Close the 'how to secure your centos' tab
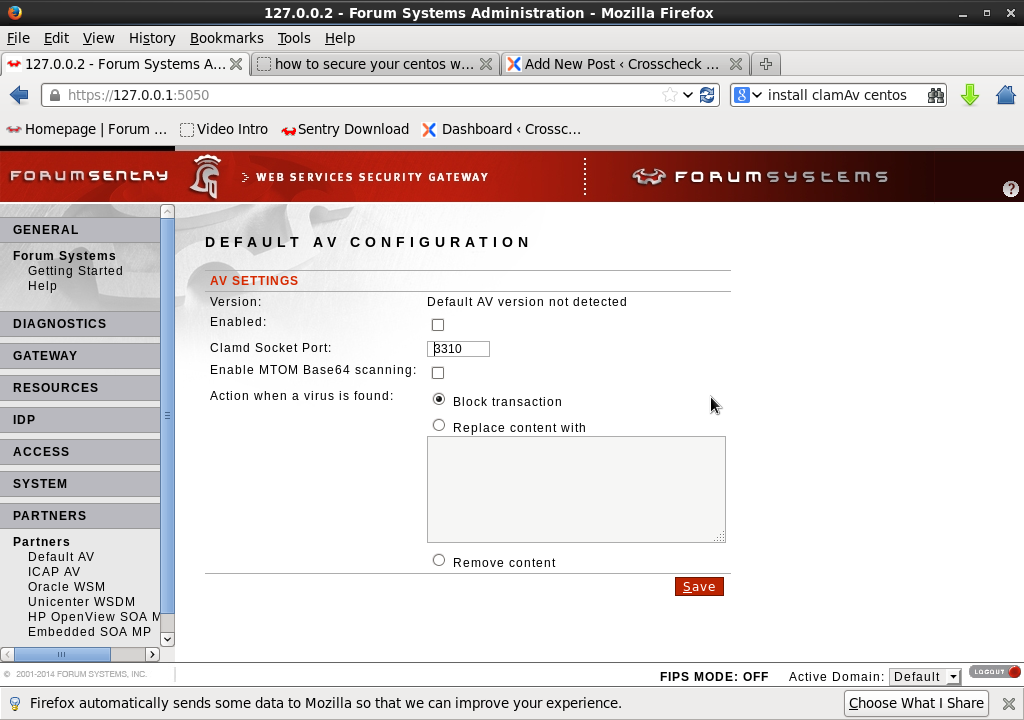The width and height of the screenshot is (1024, 720). pos(486,64)
